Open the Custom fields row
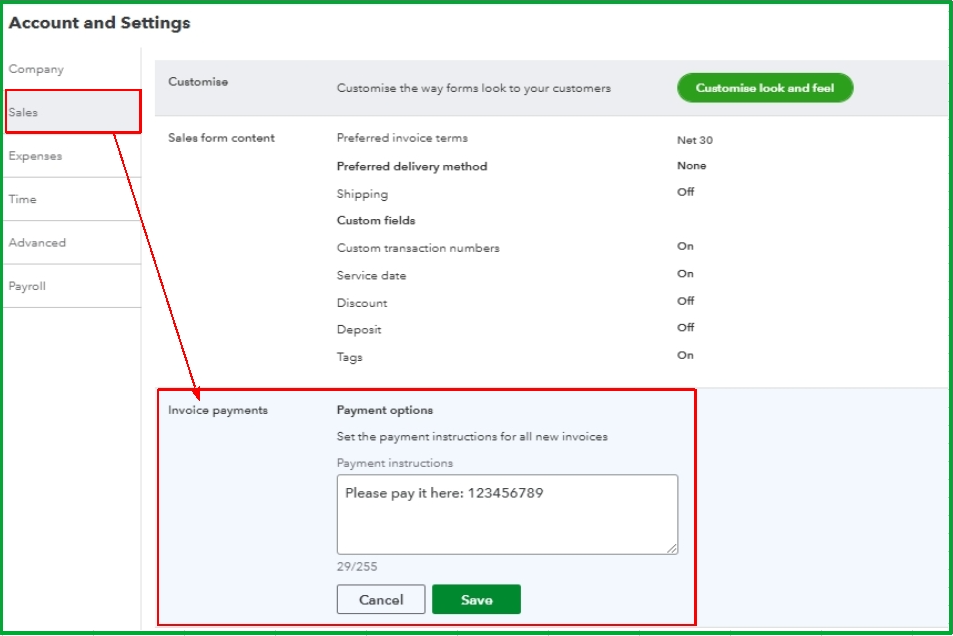 (376, 220)
